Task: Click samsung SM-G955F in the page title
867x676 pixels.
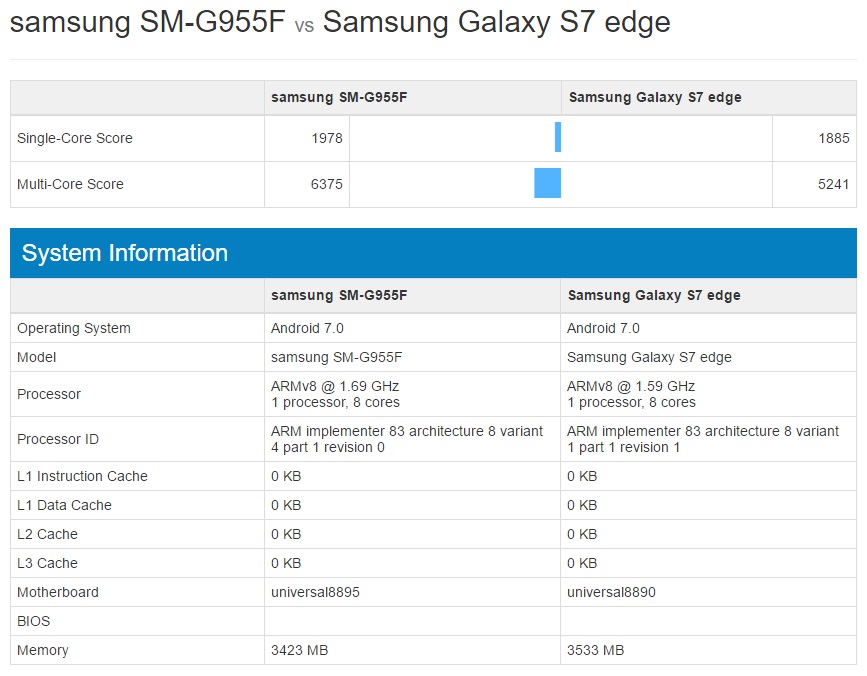Action: [x=148, y=24]
